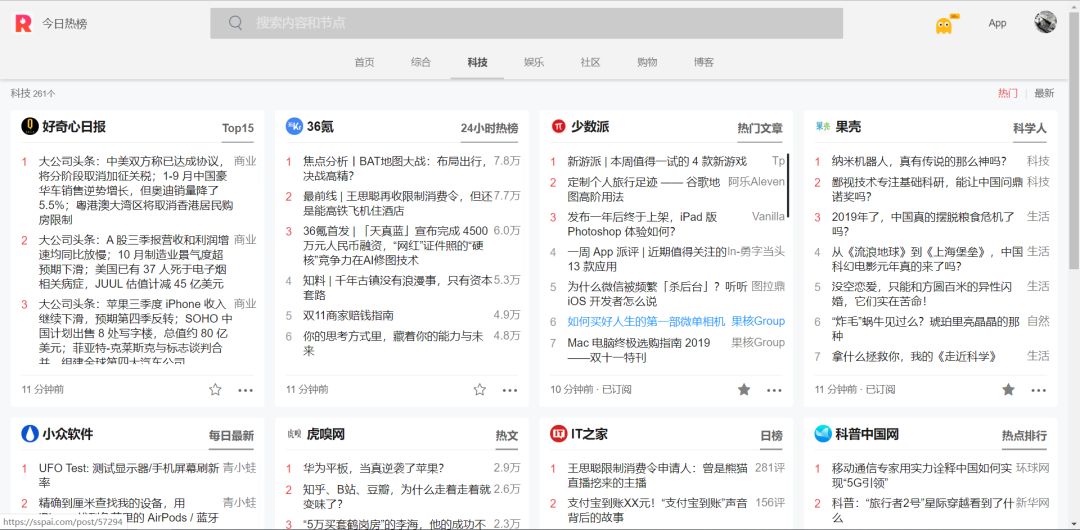Open the 科学人 selector on 果壳

[x=1030, y=128]
